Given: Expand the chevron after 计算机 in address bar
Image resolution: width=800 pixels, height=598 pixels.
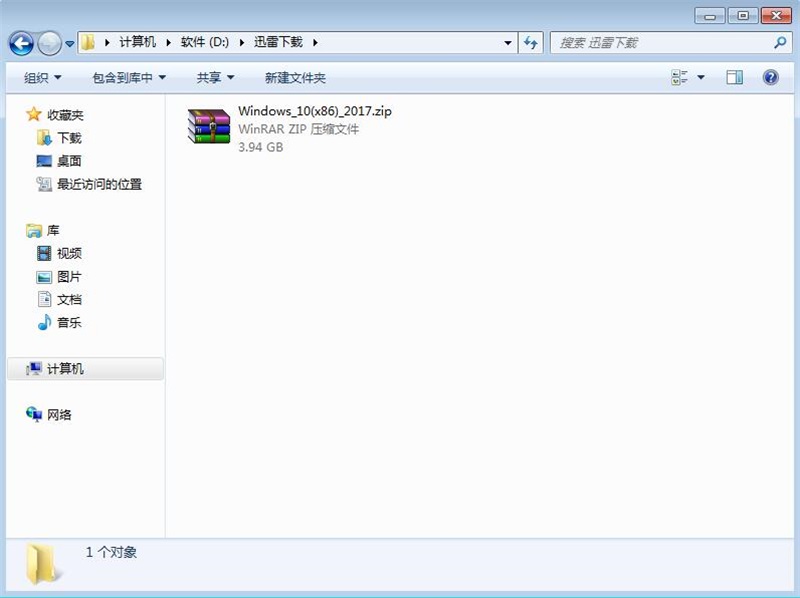Looking at the screenshot, I should 168,43.
